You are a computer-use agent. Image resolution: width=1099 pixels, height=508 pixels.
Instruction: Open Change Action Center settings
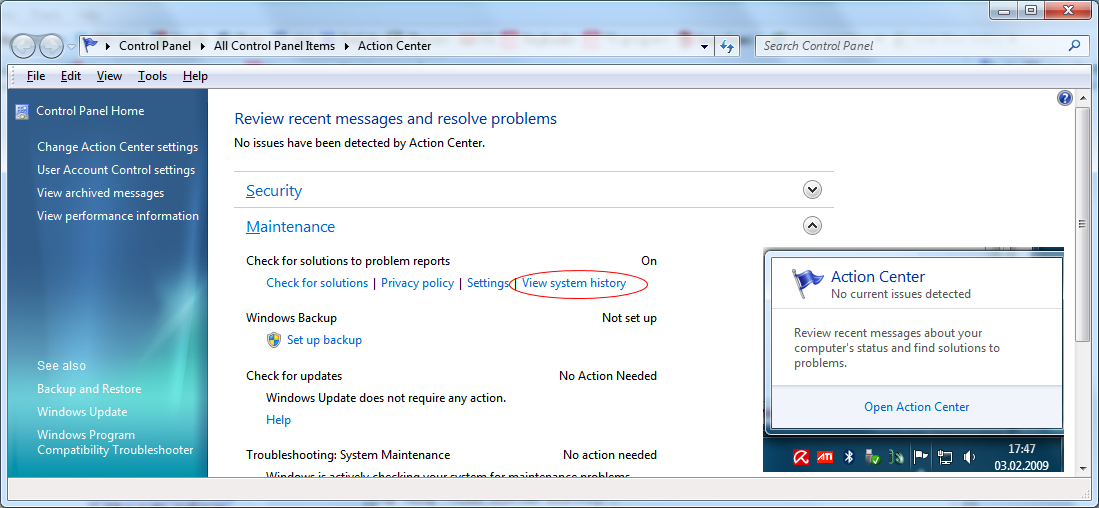coord(118,146)
